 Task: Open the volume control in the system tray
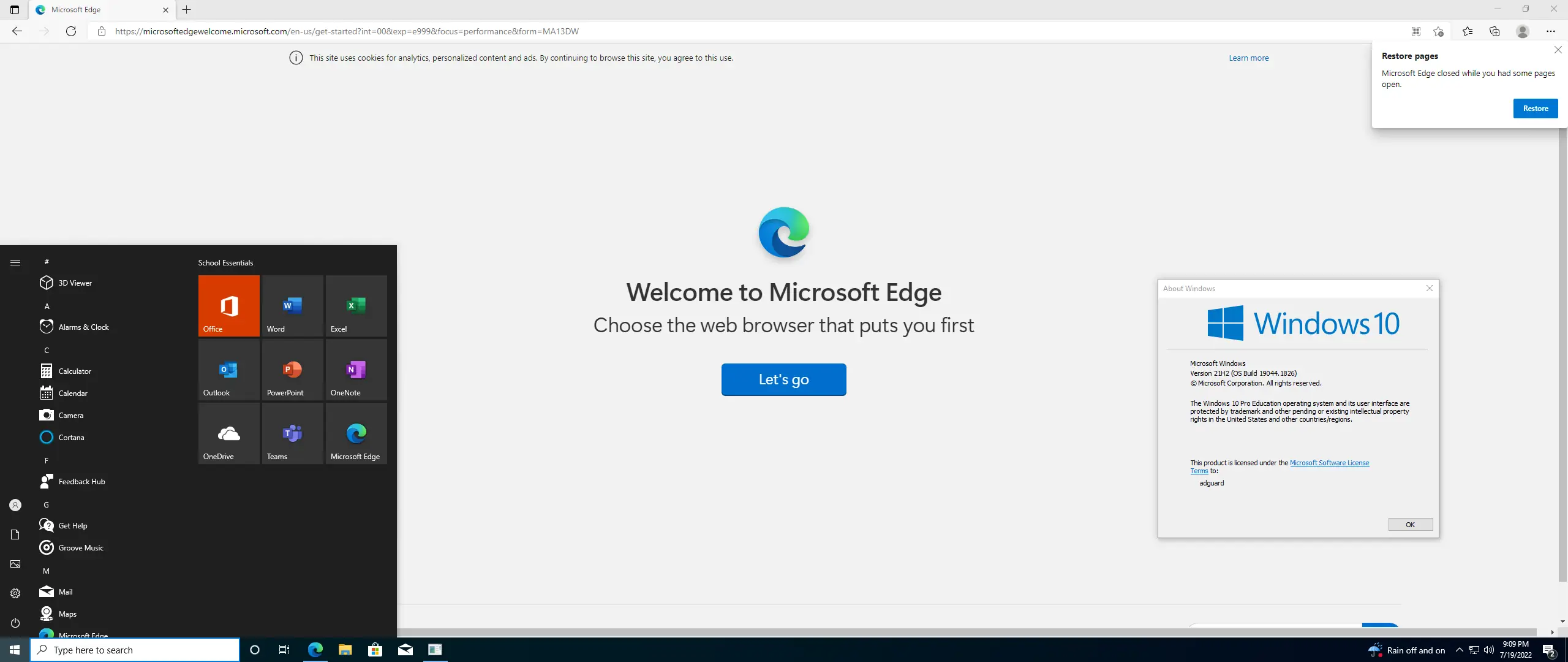(1488, 650)
